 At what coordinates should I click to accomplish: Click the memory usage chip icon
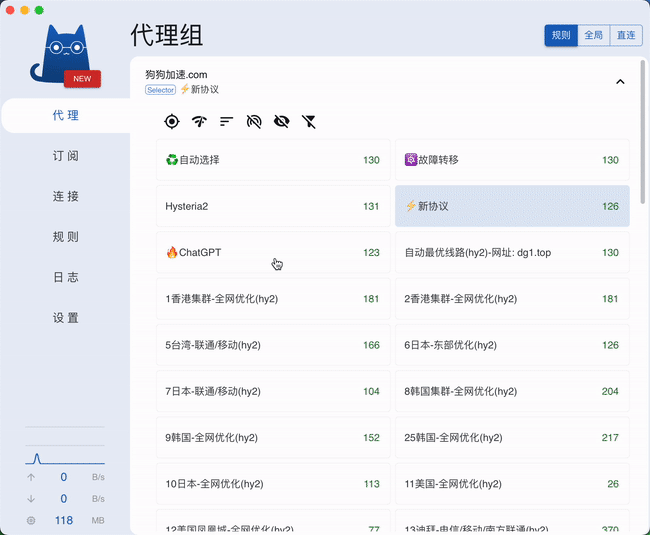click(x=30, y=520)
